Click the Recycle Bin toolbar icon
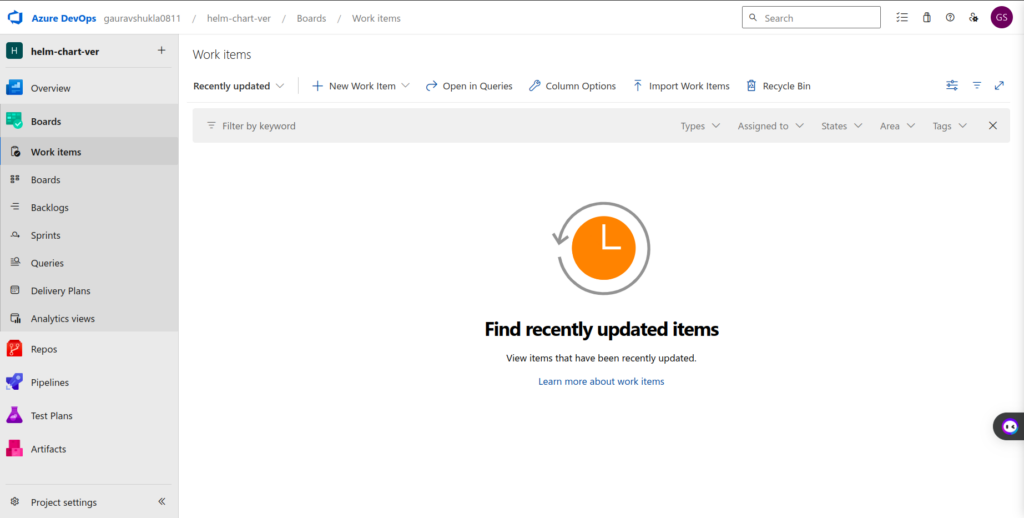This screenshot has width=1024, height=518. [751, 86]
